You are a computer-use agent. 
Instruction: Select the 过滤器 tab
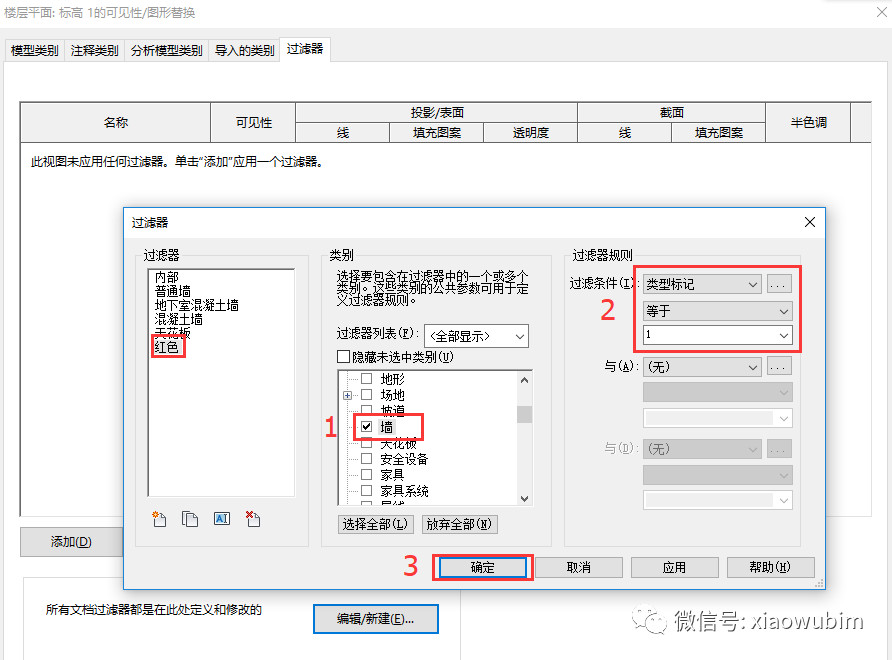305,49
